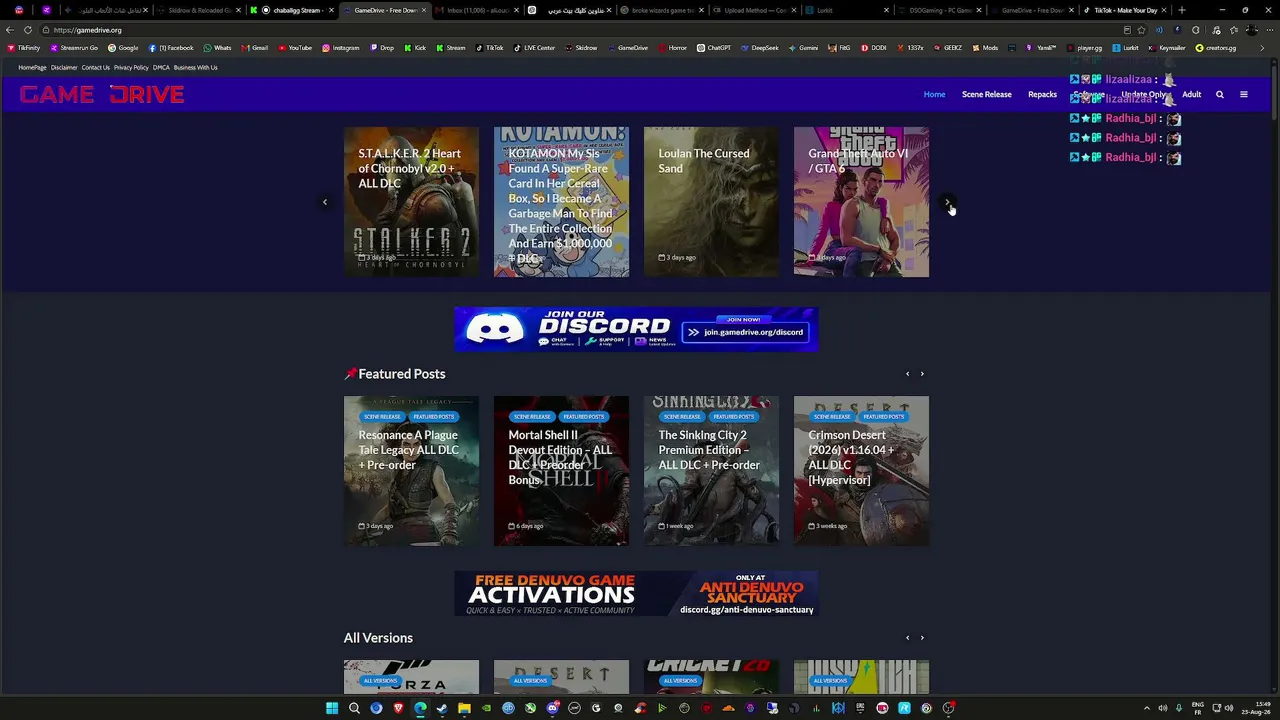The height and width of the screenshot is (720, 1280).
Task: Open Steam from the taskbar
Action: [442, 708]
